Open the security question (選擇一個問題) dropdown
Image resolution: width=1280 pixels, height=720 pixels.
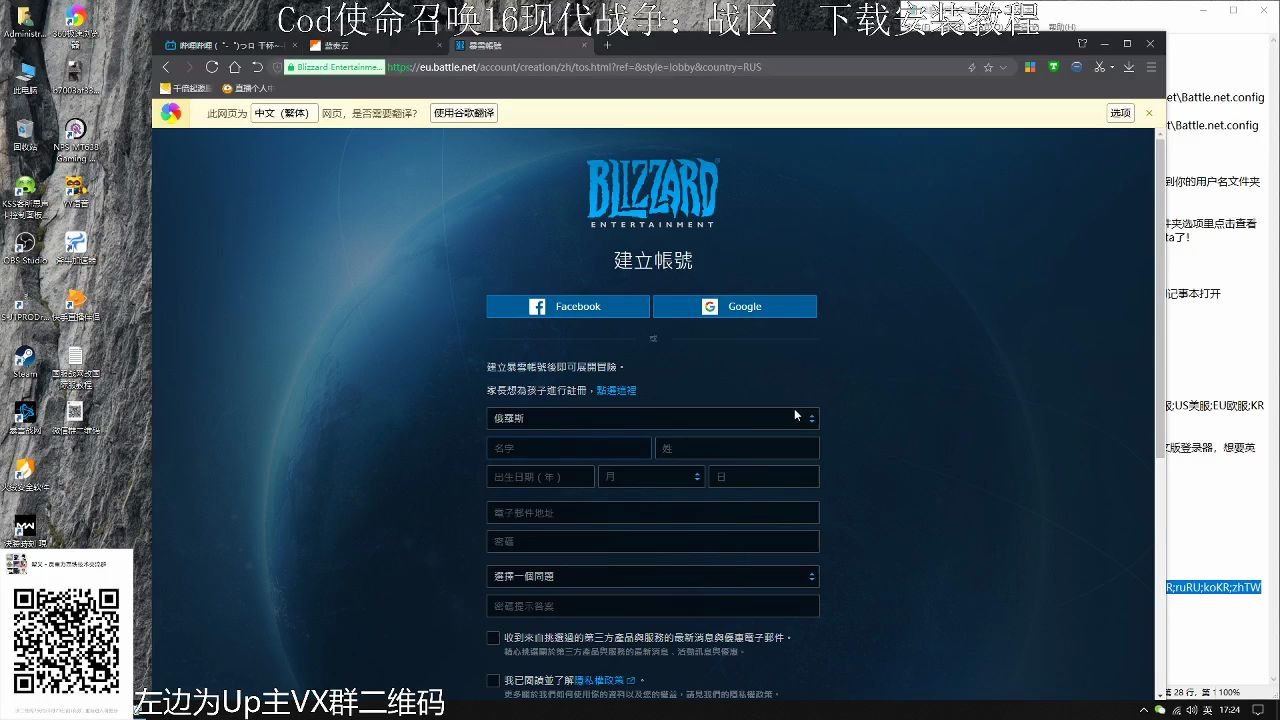click(653, 576)
